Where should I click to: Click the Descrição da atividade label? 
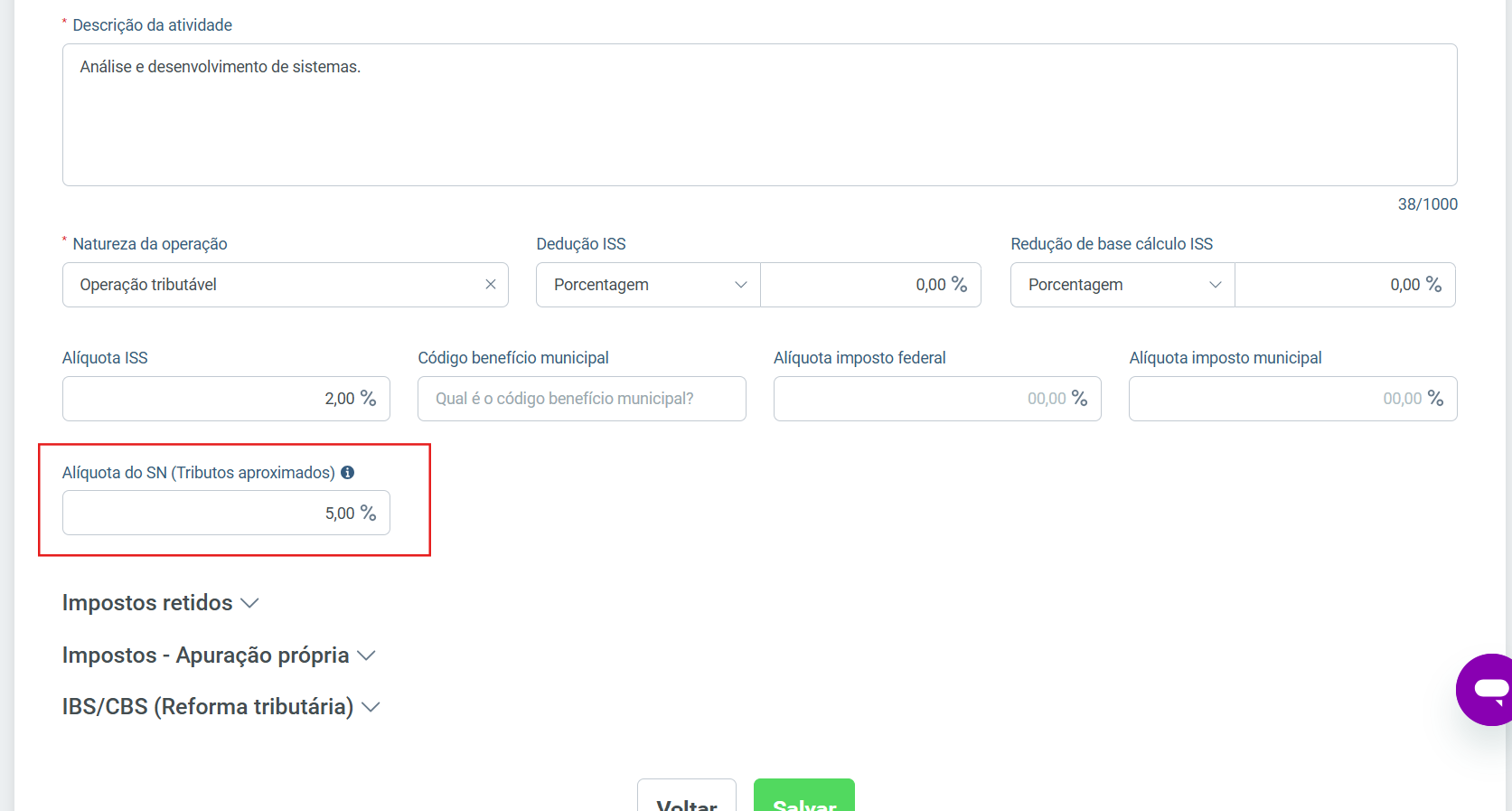tap(152, 25)
